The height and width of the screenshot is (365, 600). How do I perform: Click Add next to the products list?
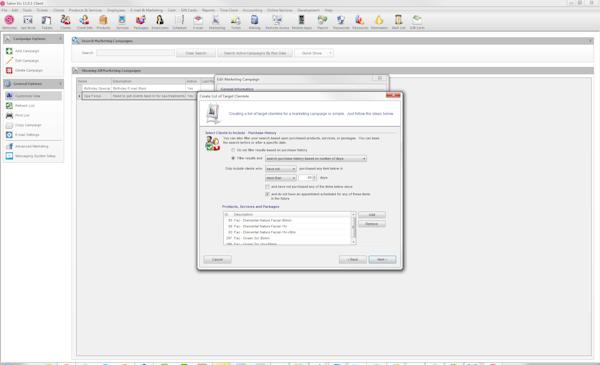[372, 215]
